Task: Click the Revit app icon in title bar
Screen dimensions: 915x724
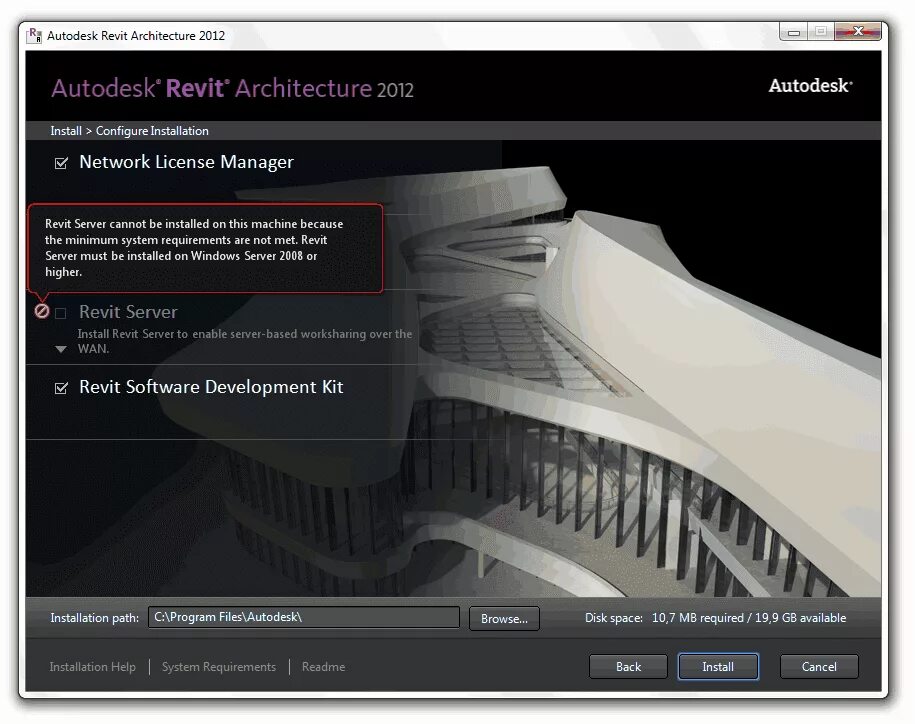Action: click(x=34, y=35)
